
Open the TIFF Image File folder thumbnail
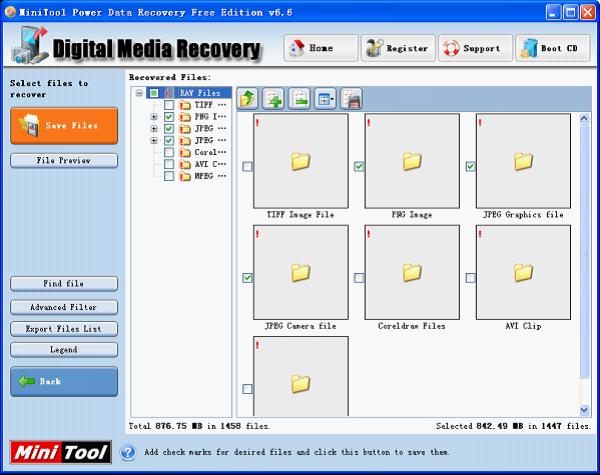pos(301,161)
